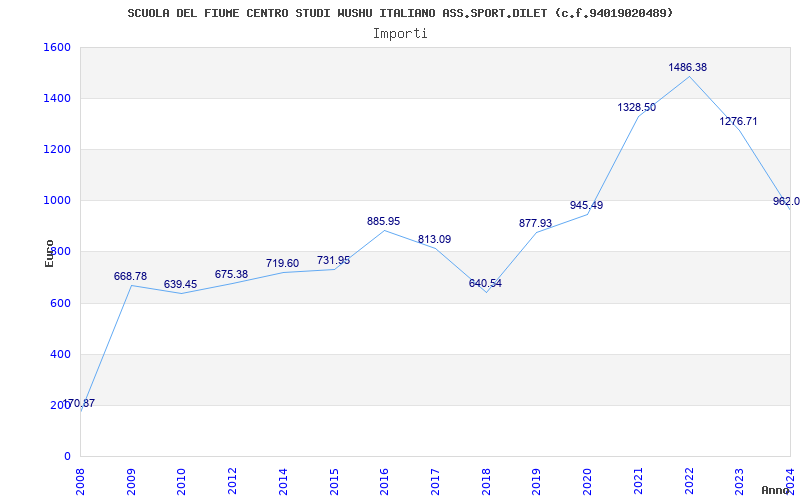Select peak data label 1486.38
The height and width of the screenshot is (500, 800).
[687, 67]
